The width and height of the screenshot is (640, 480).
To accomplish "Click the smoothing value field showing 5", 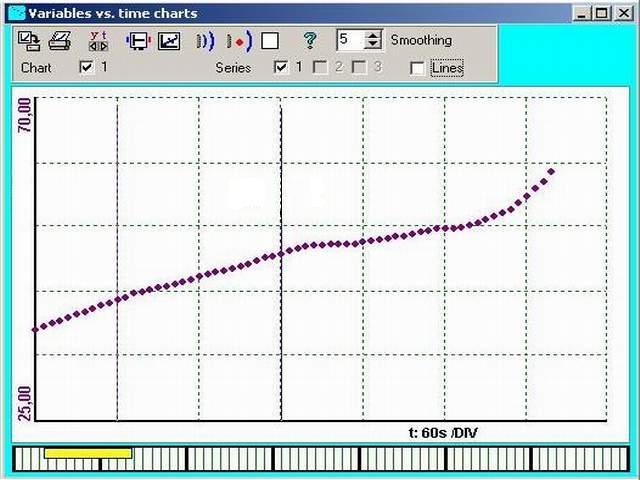I will click(x=351, y=40).
